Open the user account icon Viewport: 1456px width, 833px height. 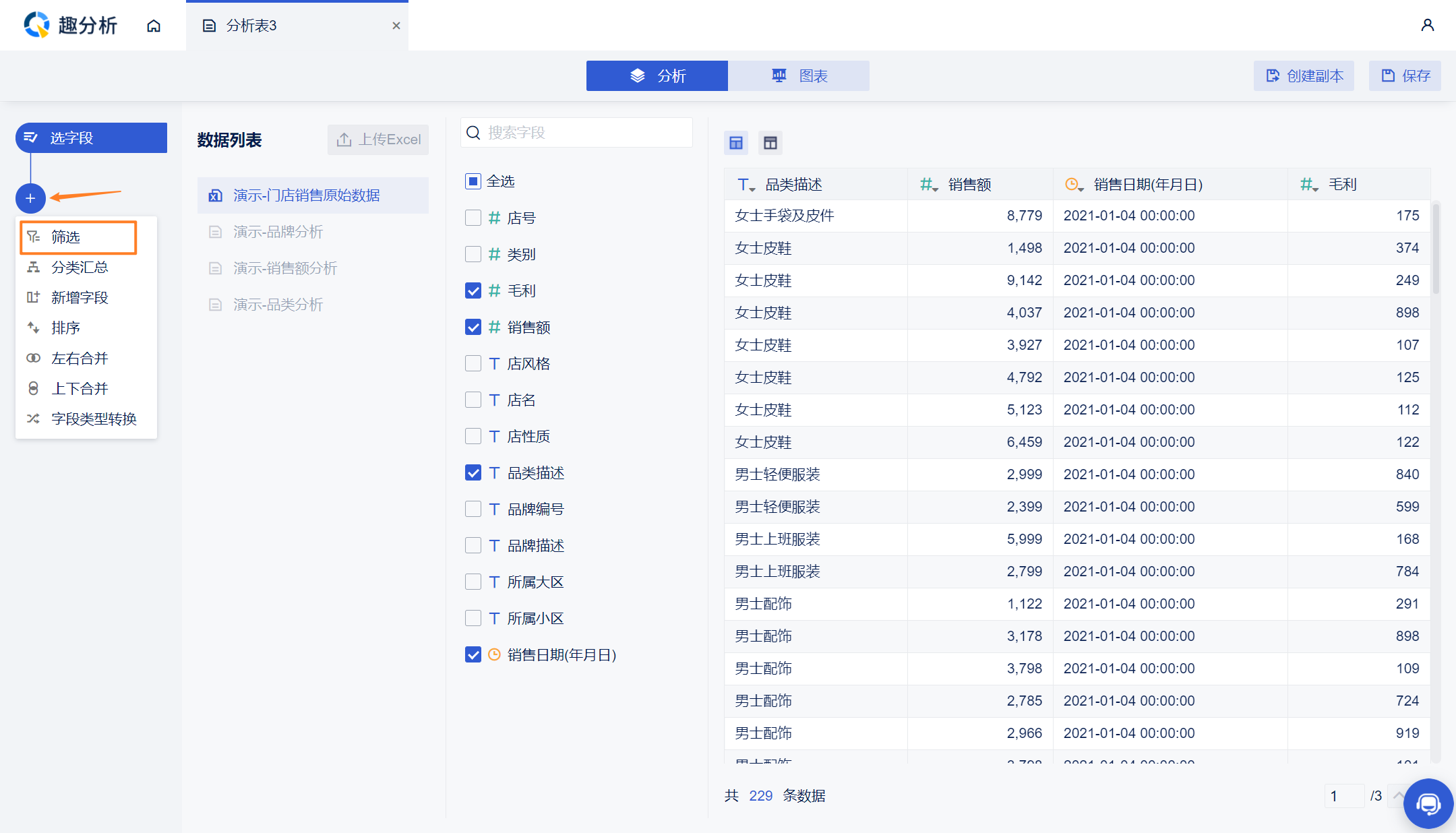coord(1427,26)
